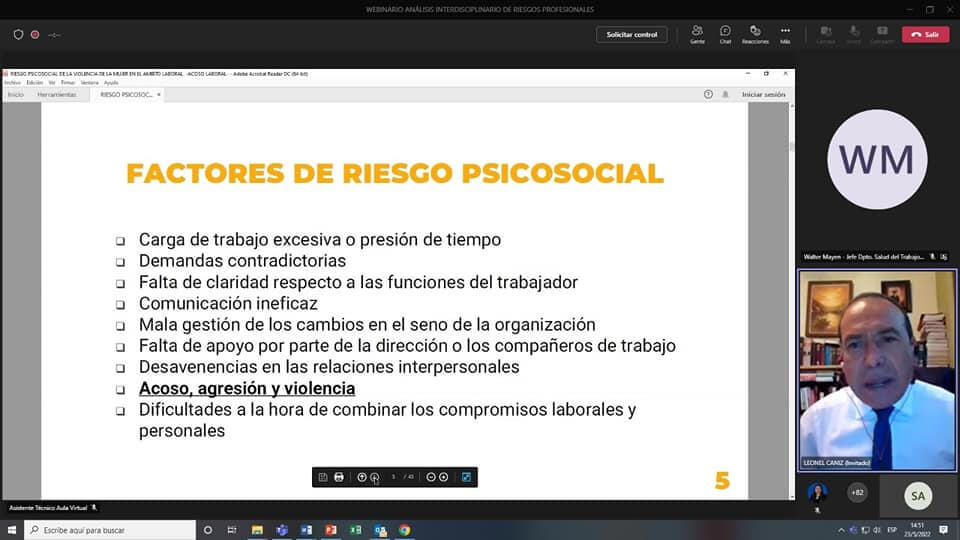
Task: Switch to the Herramientas tab
Action: [57, 95]
